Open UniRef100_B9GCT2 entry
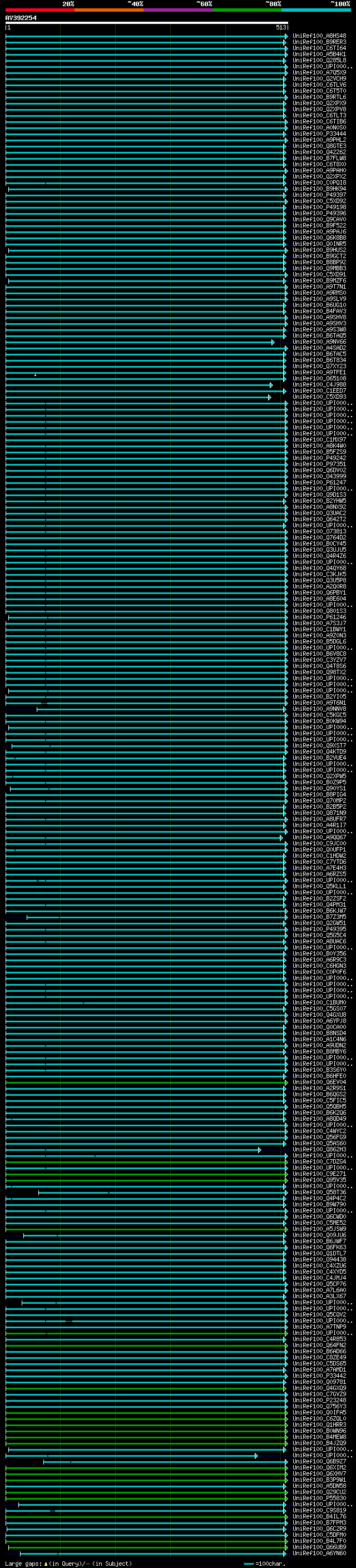Image resolution: width=356 pixels, height=1568 pixels. (x=319, y=256)
